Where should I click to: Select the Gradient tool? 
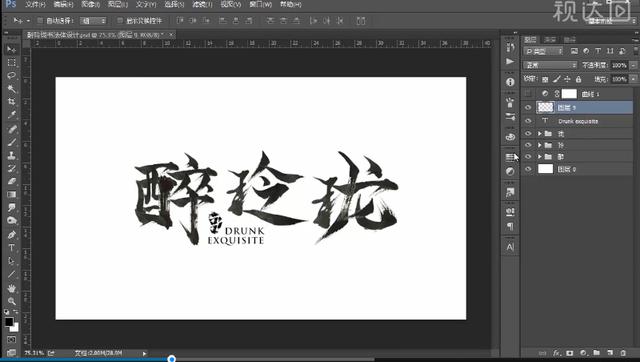coord(11,194)
